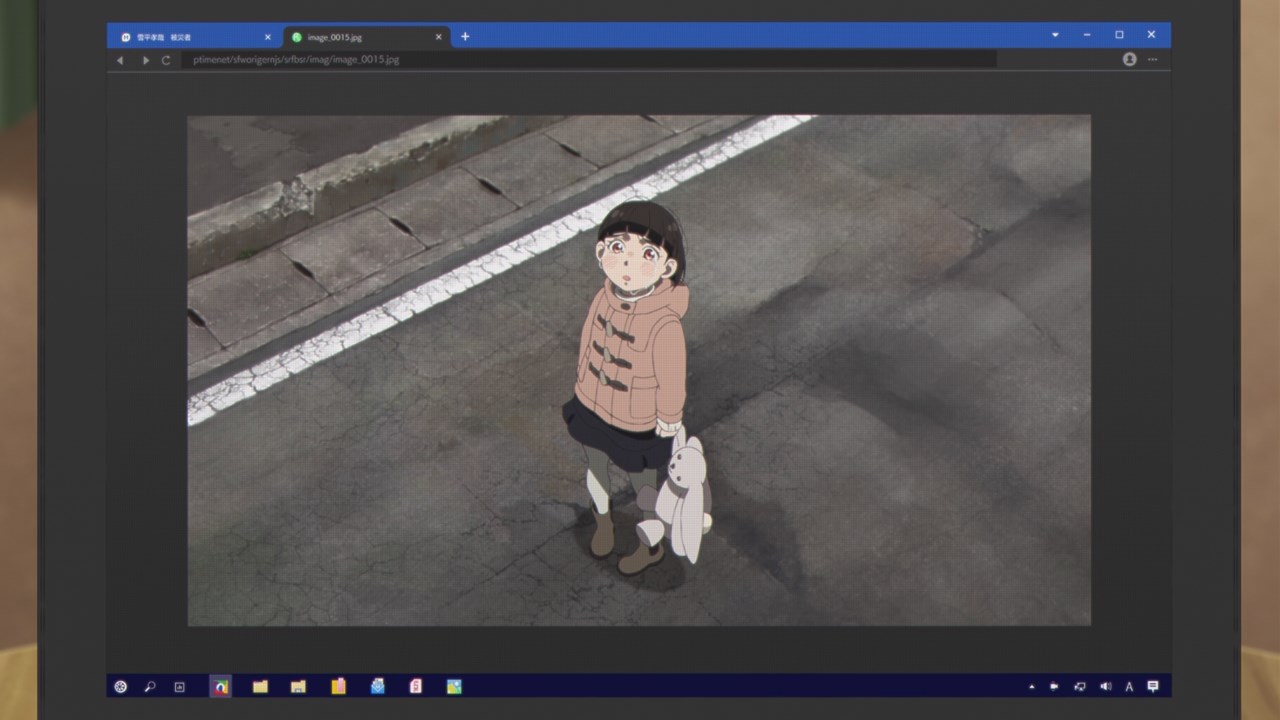Image resolution: width=1280 pixels, height=720 pixels.
Task: Open a new tab with the plus button
Action: coord(465,37)
